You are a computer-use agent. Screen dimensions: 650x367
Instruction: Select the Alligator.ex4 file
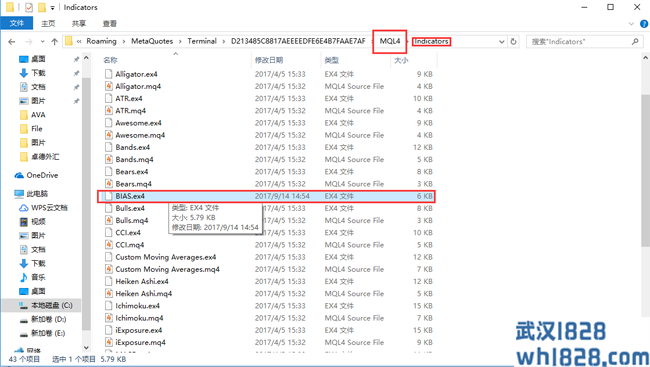[136, 74]
